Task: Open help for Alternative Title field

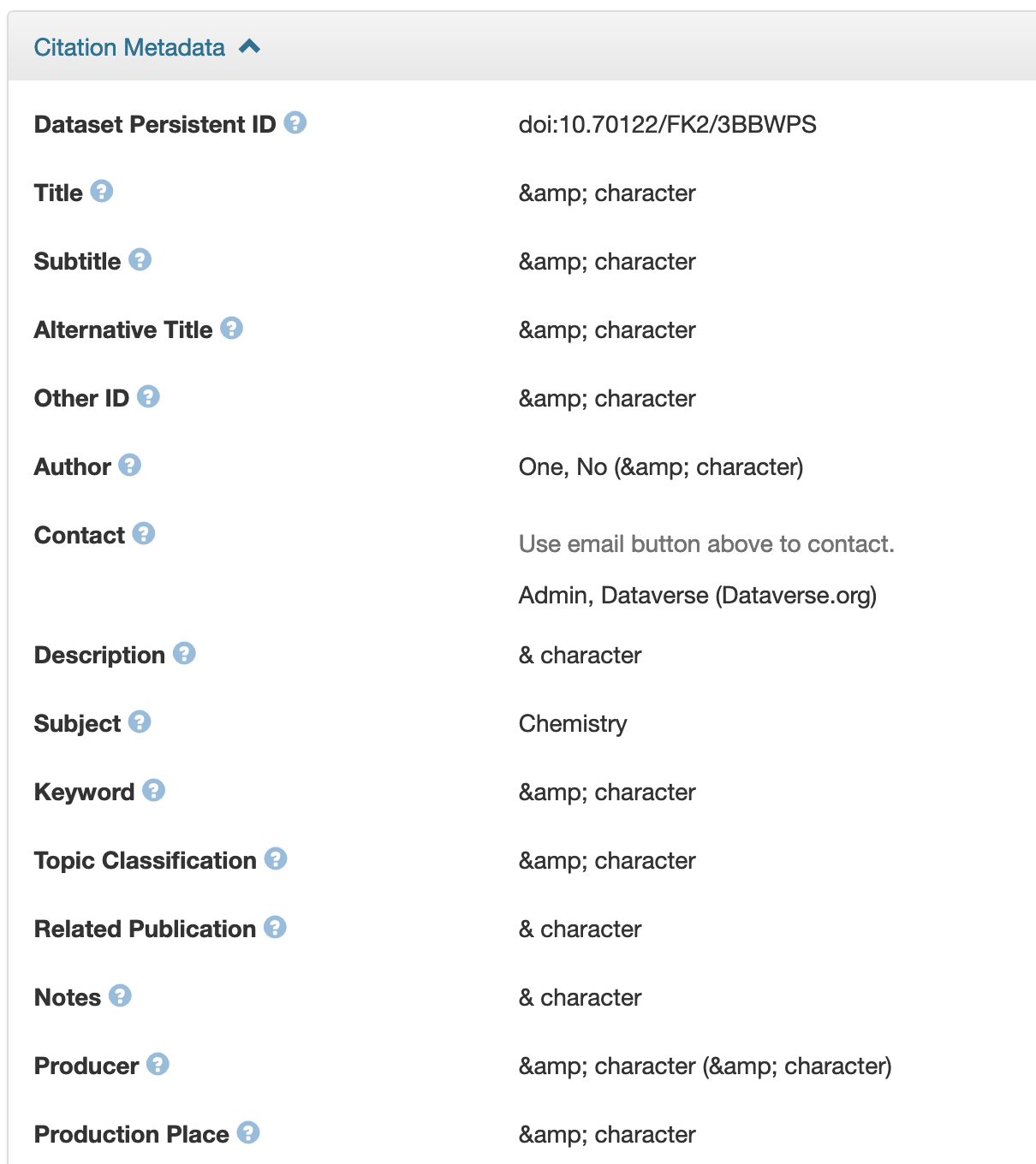Action: (231, 328)
